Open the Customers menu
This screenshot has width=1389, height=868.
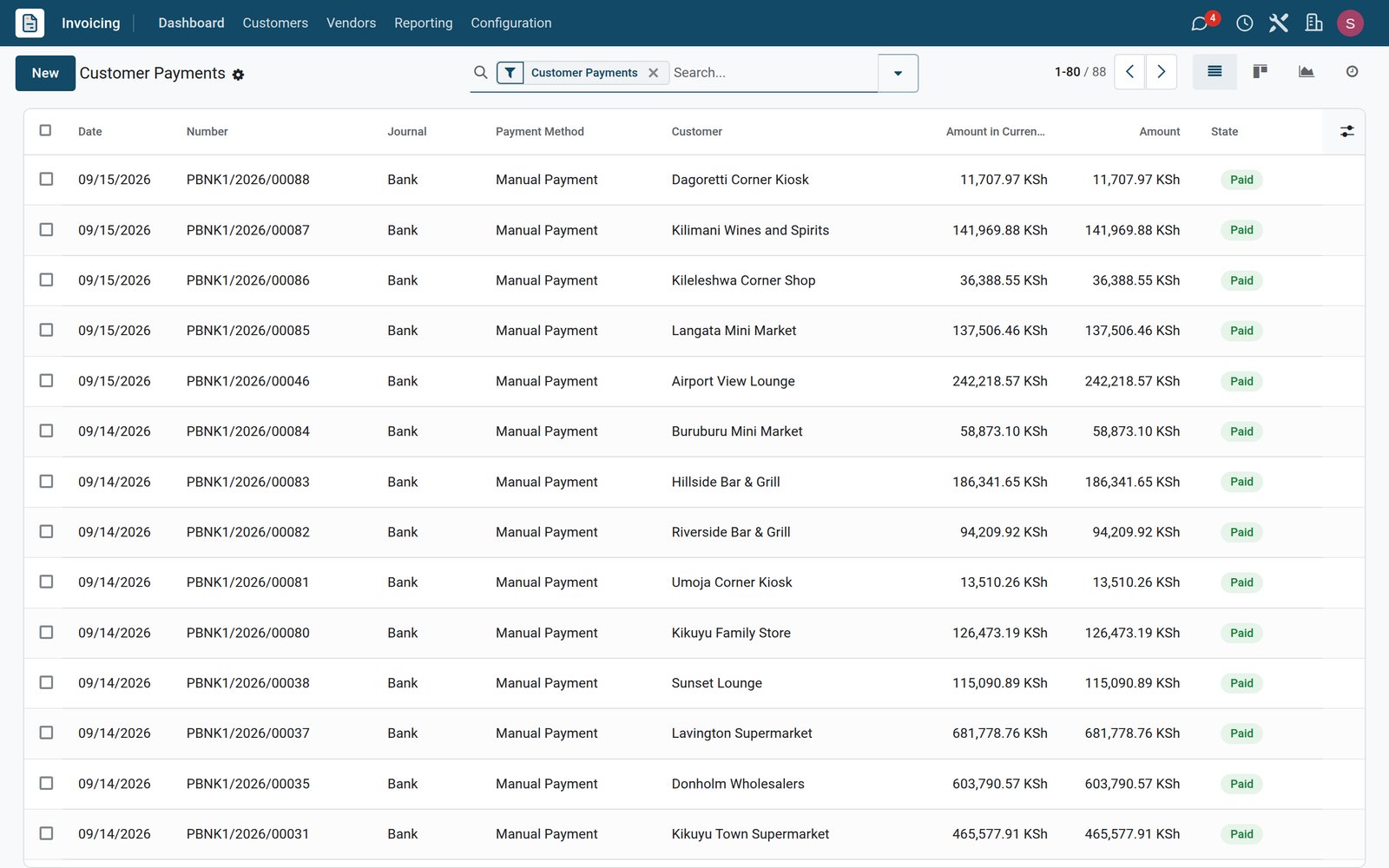click(x=275, y=23)
